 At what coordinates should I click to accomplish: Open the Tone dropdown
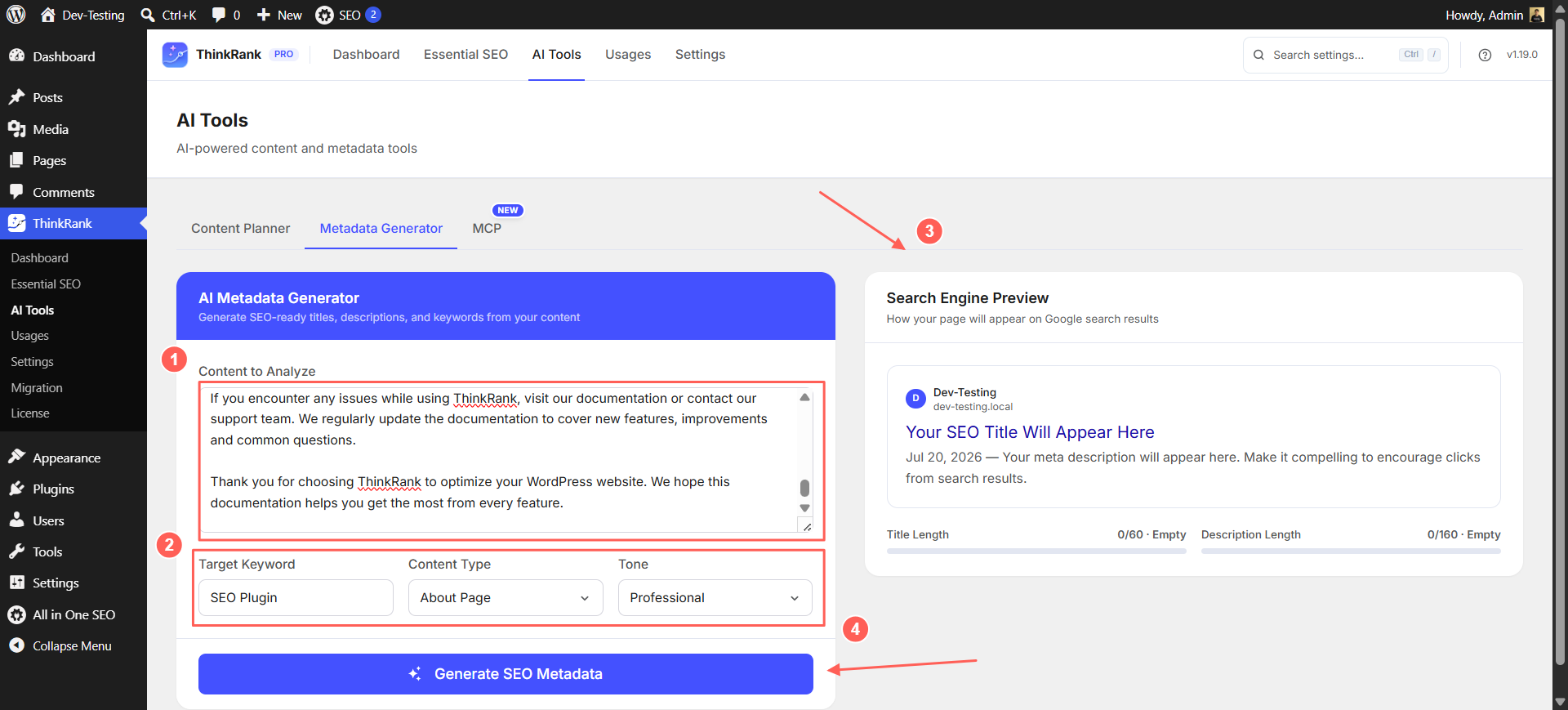coord(715,597)
